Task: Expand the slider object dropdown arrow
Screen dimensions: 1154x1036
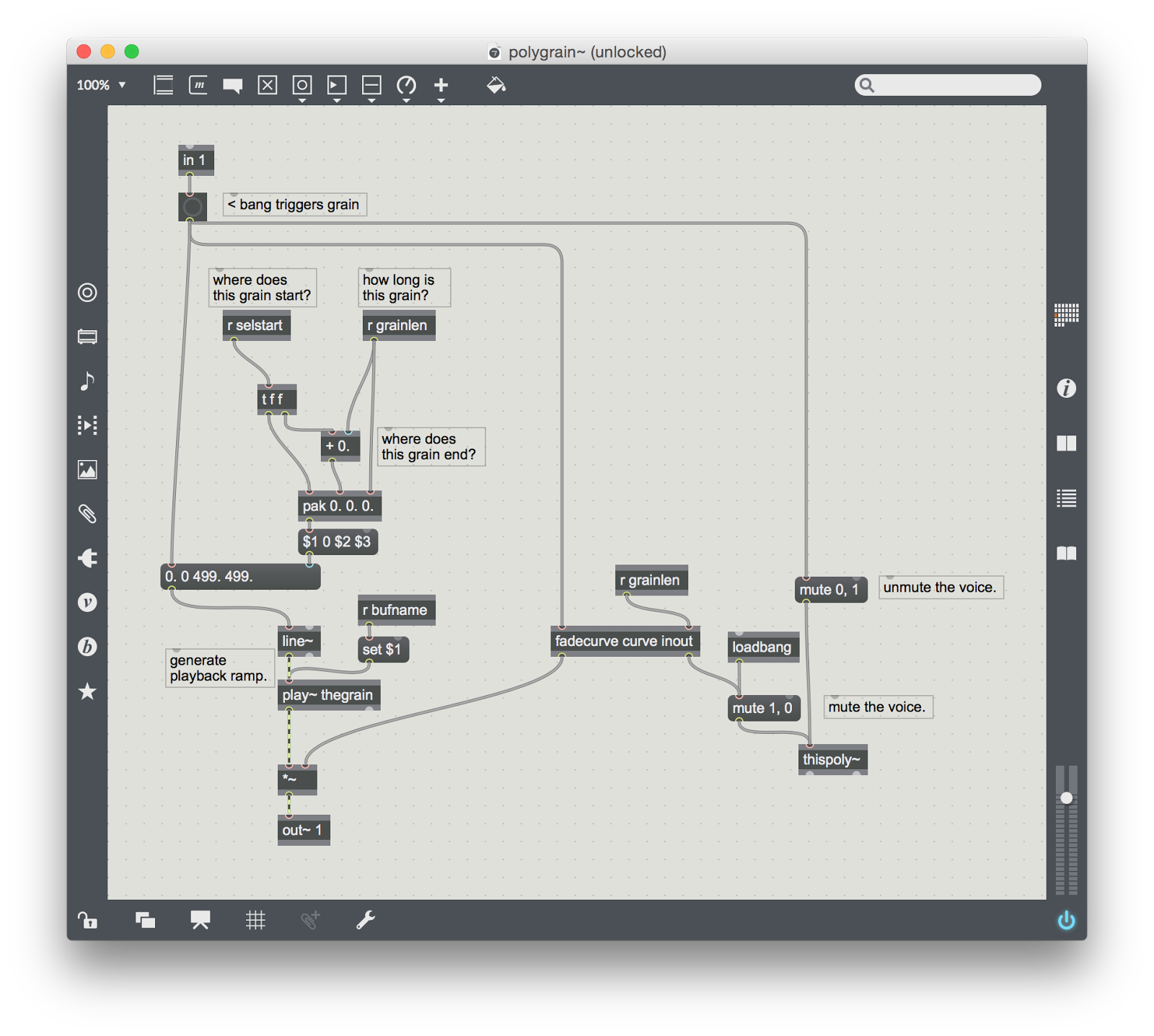Action: tap(371, 101)
